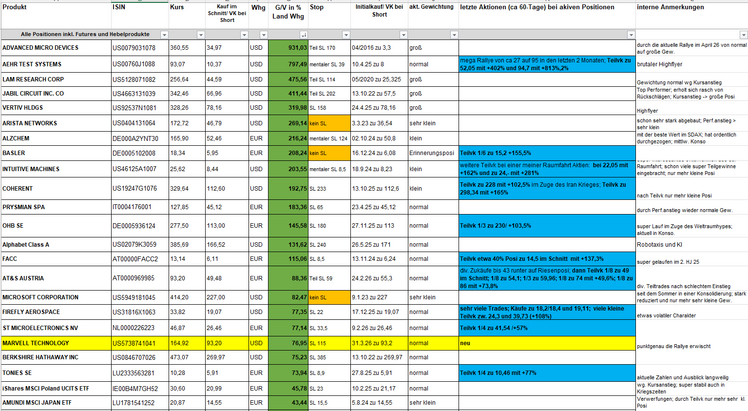Select the 'VERTIV HLDGS' product cell

[56, 108]
